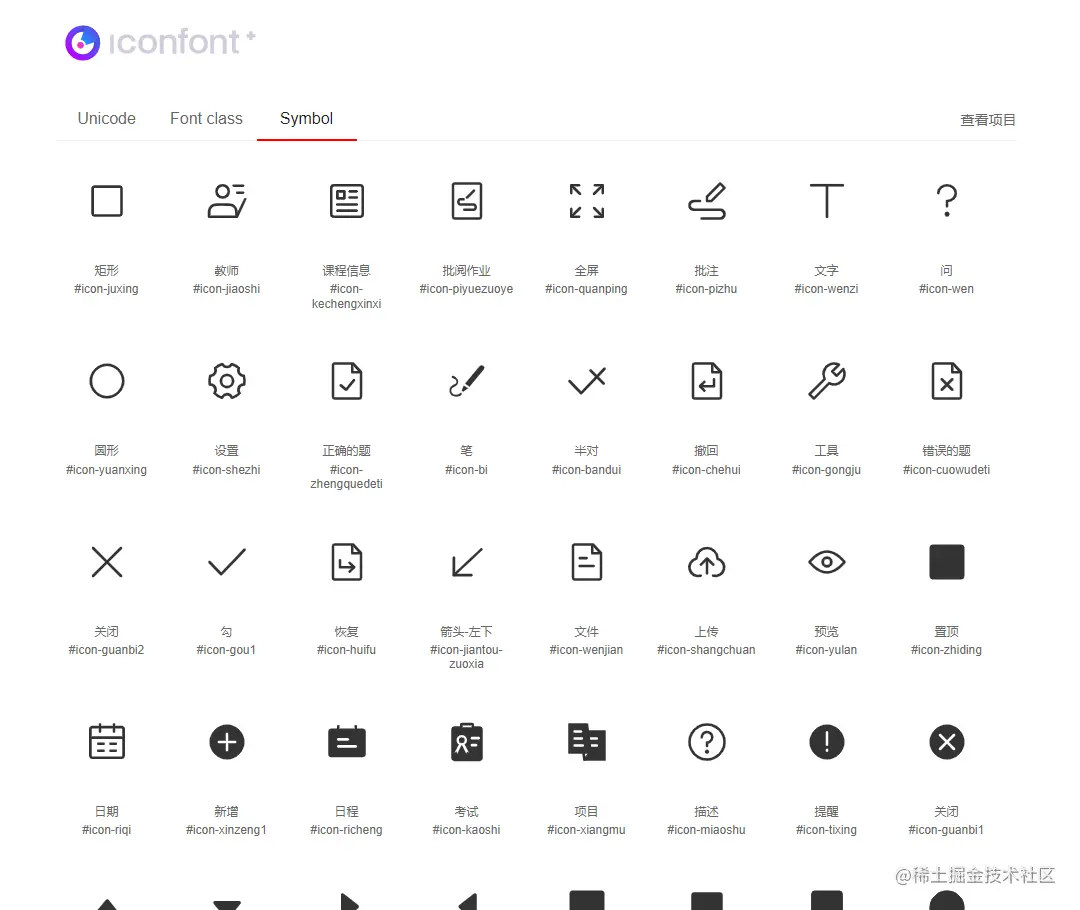This screenshot has width=1080, height=910.
Task: Click the project icon-xiangmu icon
Action: pyautogui.click(x=587, y=742)
